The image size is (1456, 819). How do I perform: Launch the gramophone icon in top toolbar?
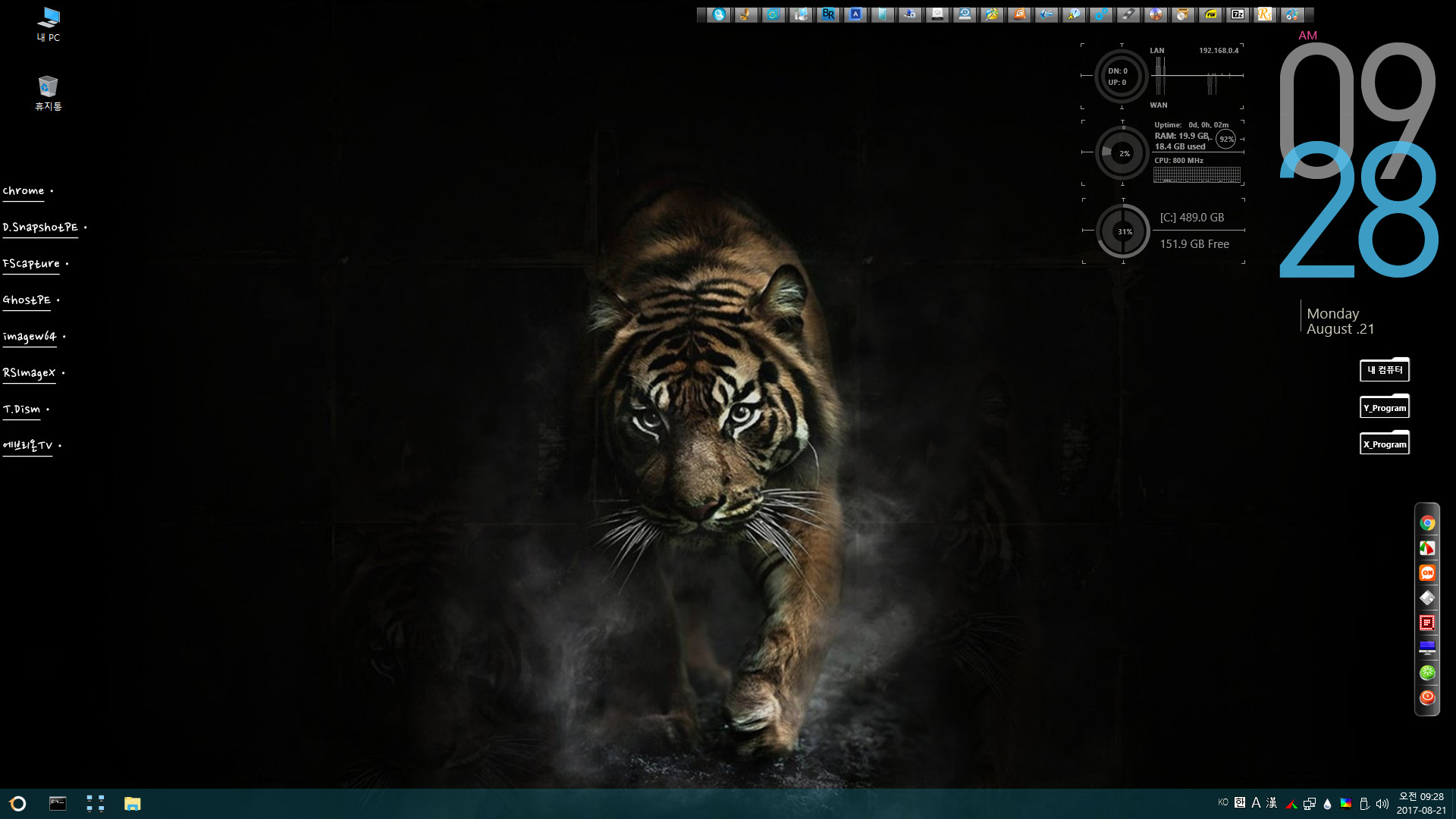pos(746,14)
